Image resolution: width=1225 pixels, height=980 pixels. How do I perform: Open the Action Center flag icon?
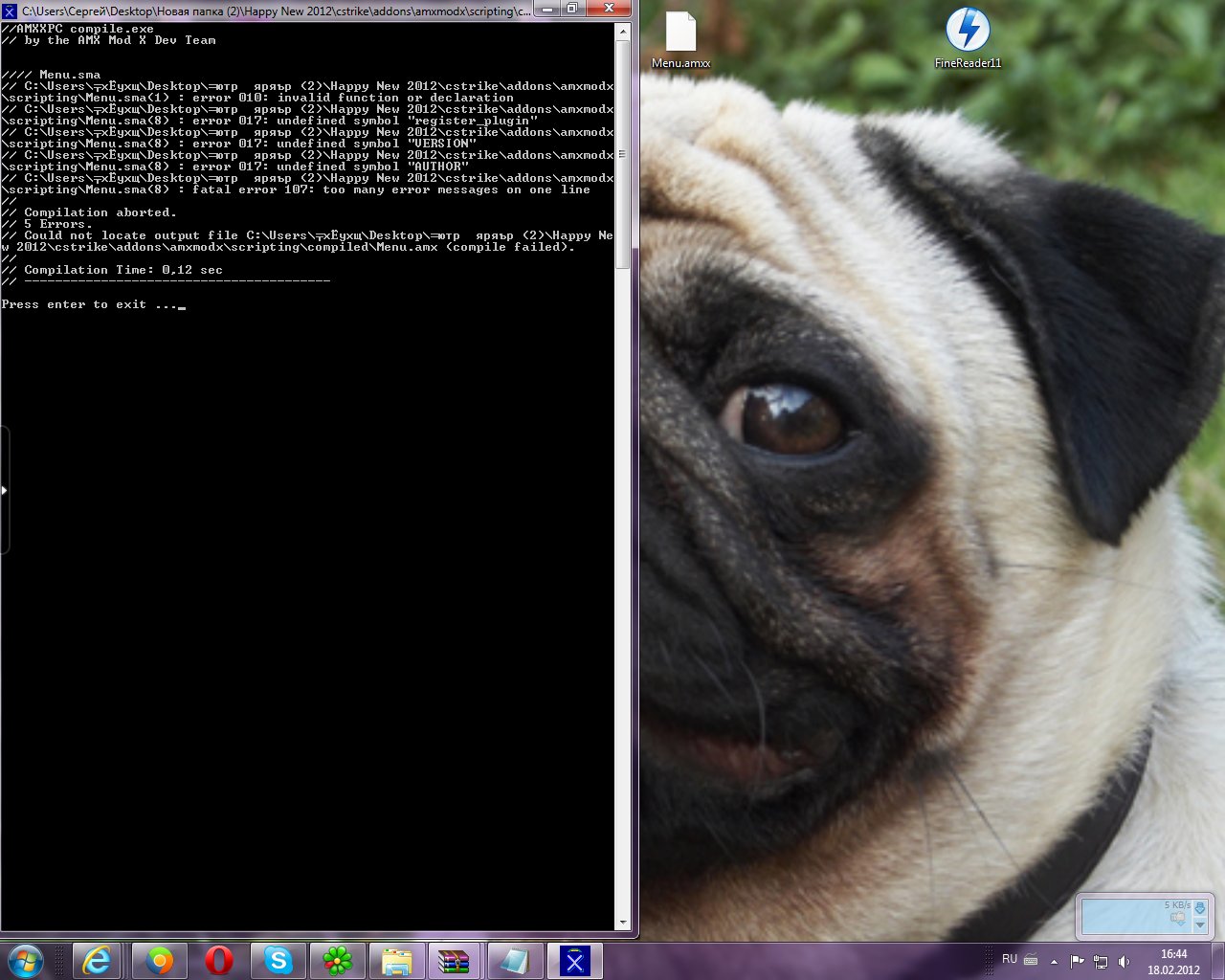(1078, 962)
